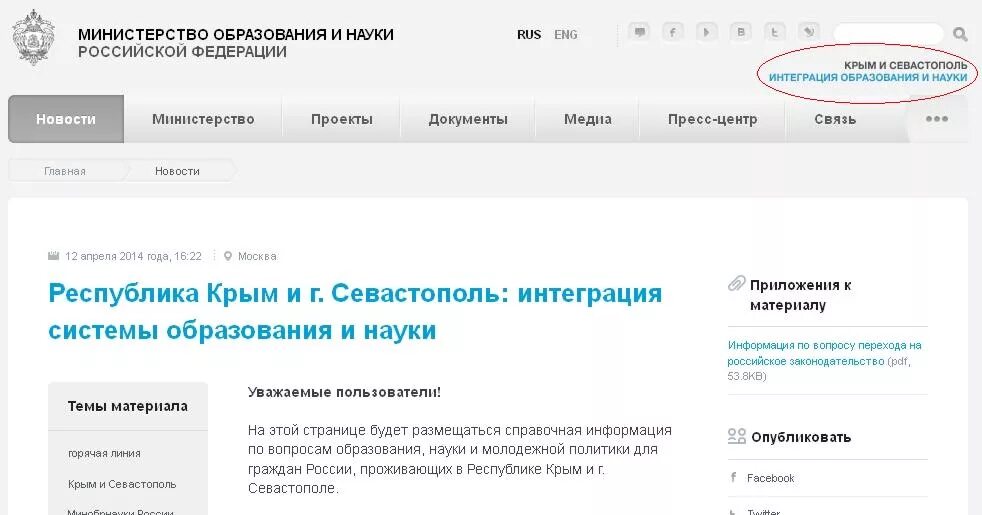This screenshot has height=515, width=982.
Task: Open the VKontakte 'B' icon in header
Action: (x=741, y=32)
